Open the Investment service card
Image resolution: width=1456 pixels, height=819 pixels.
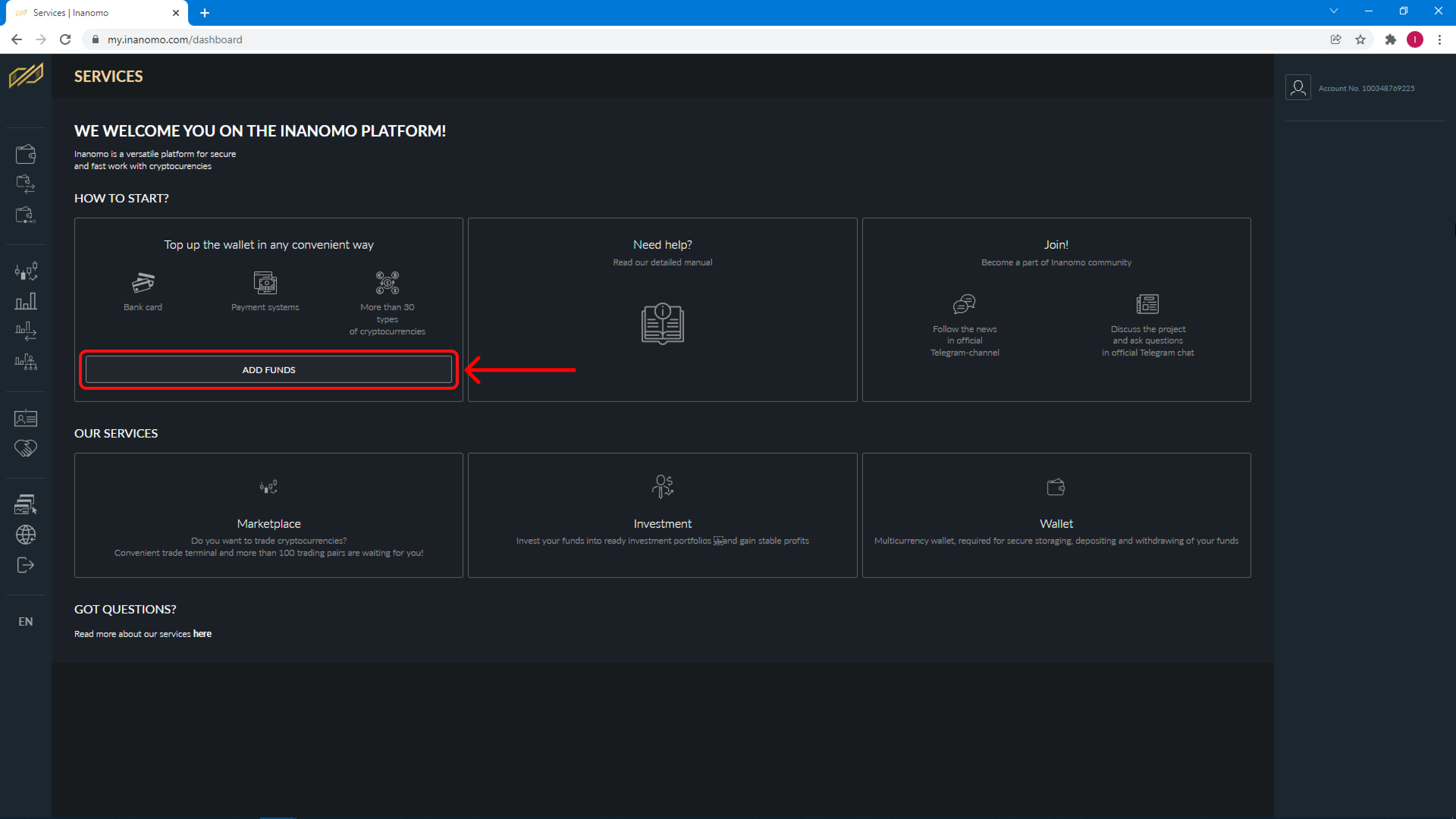662,515
